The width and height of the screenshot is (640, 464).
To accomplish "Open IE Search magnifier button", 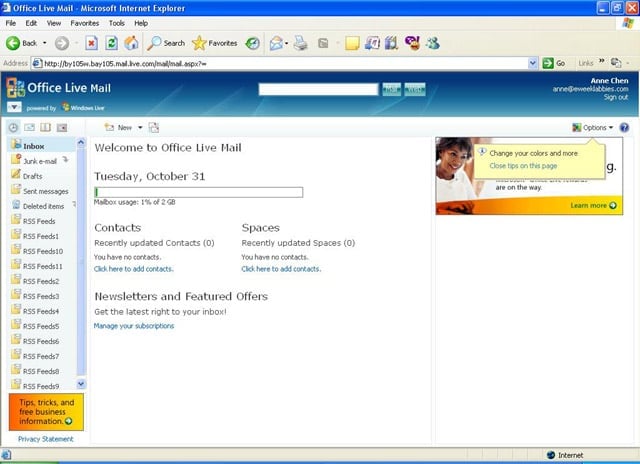I will point(166,43).
